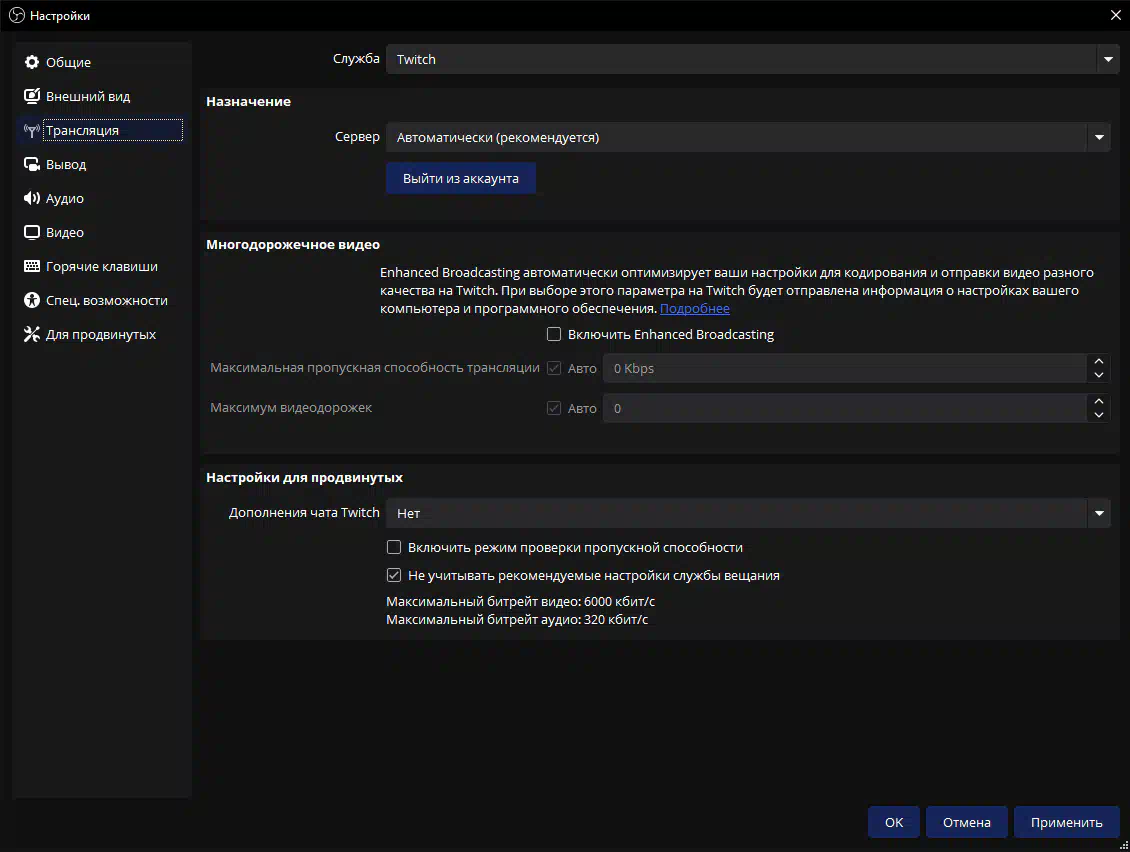Switch to the Аудио settings section

[x=102, y=198]
